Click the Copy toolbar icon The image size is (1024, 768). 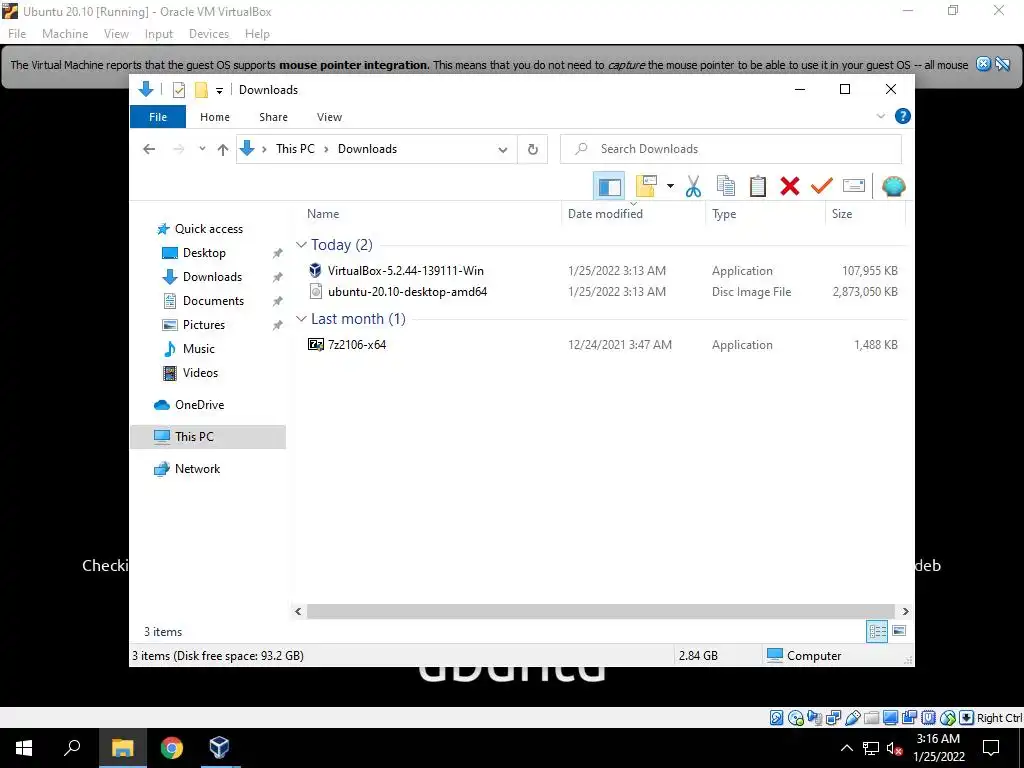click(x=726, y=186)
